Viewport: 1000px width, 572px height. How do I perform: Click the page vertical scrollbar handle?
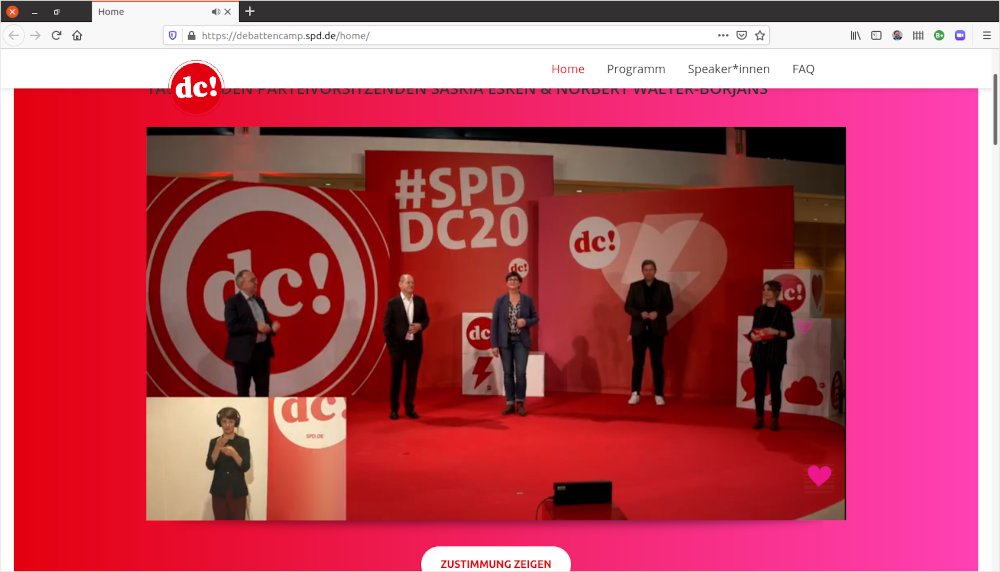pyautogui.click(x=995, y=110)
